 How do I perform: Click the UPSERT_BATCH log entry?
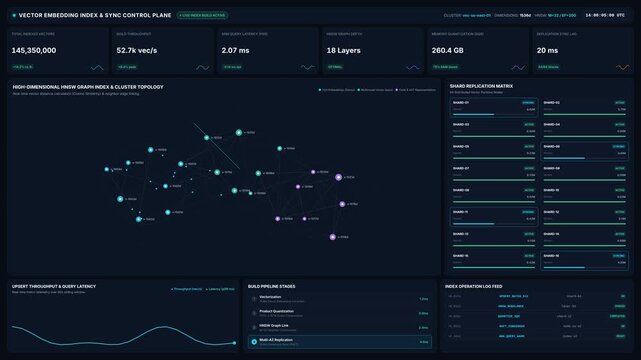pyautogui.click(x=536, y=296)
